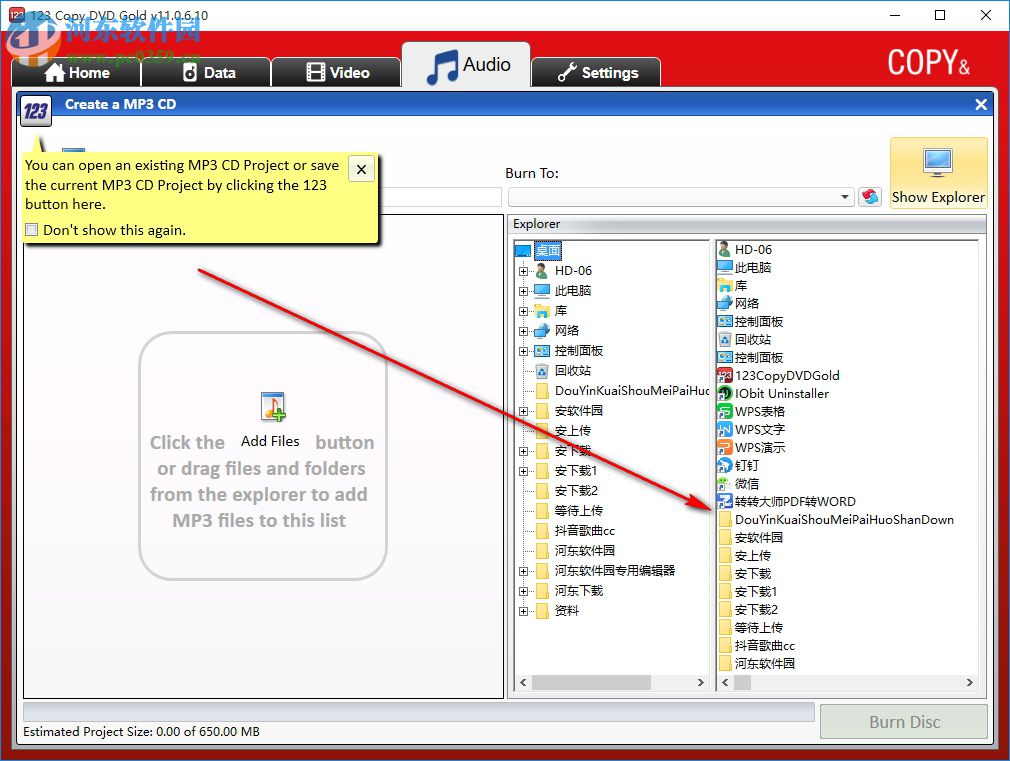Switch to the Audio tab
1010x761 pixels.
466,65
